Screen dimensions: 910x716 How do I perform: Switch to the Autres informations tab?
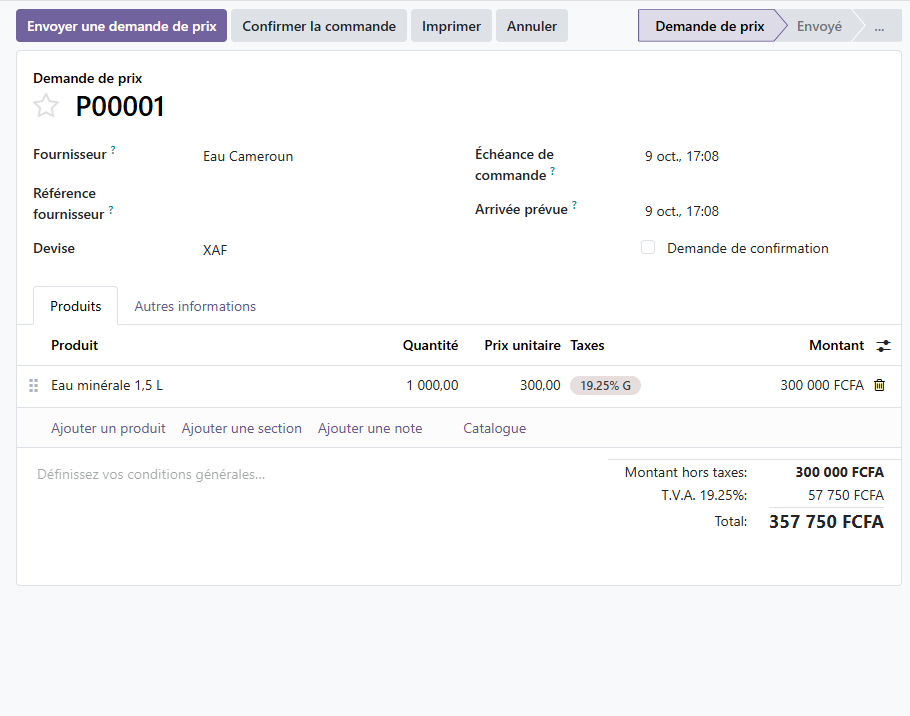pos(195,306)
